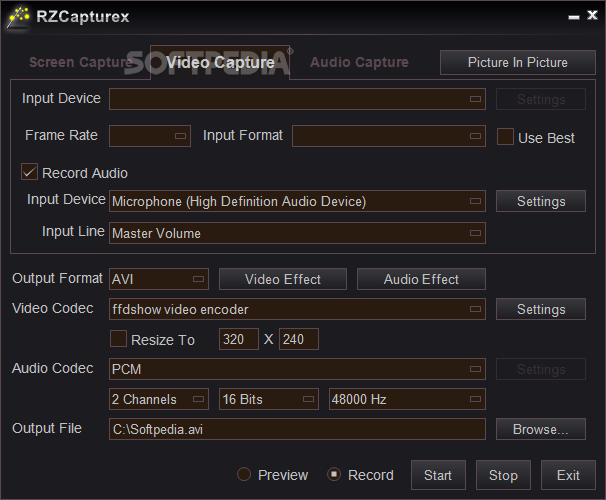Open the Input Format dropdown
Screen dimensions: 606x500
point(389,136)
